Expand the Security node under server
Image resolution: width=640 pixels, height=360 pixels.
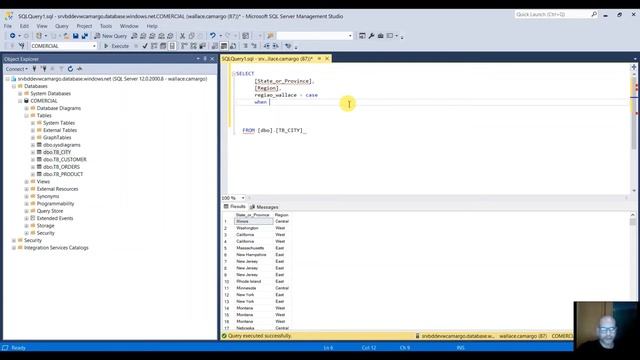tap(14, 240)
